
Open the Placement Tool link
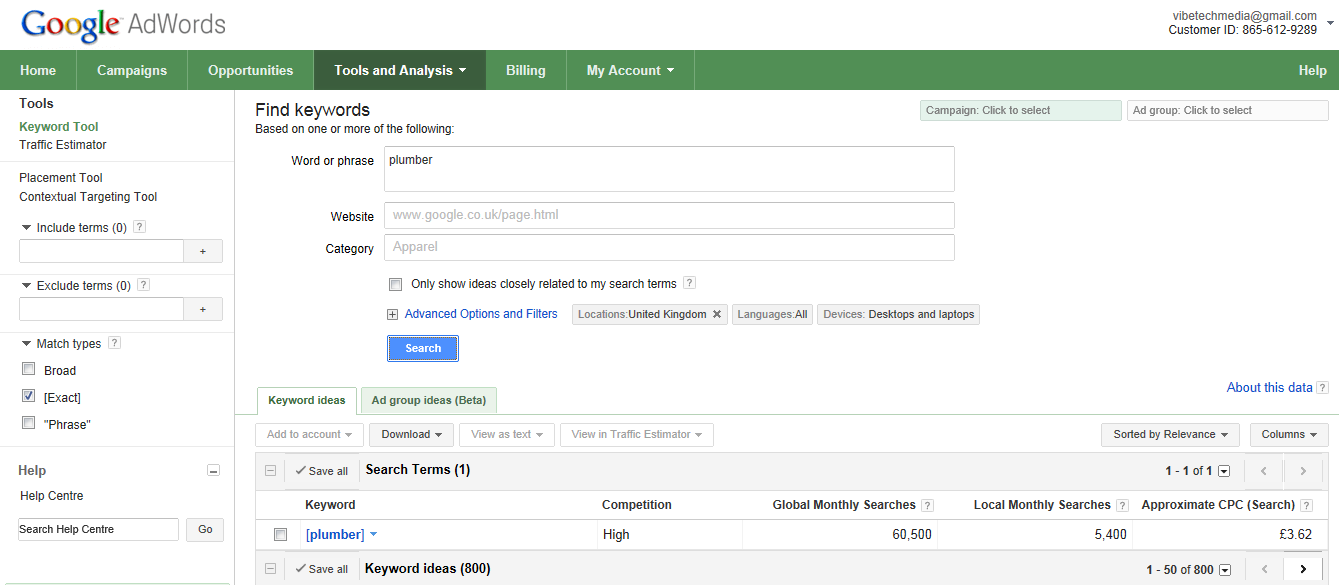pyautogui.click(x=61, y=178)
